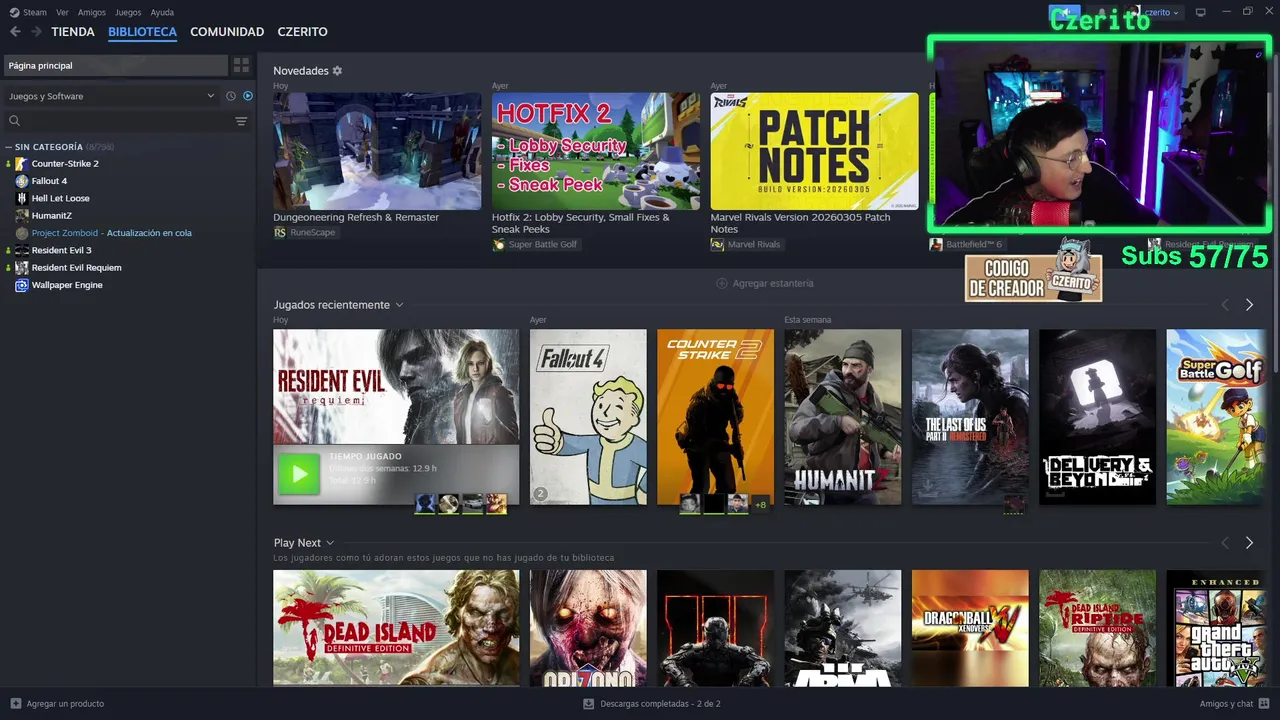Image resolution: width=1280 pixels, height=720 pixels.
Task: Go back with the left arrow
Action: coord(15,32)
